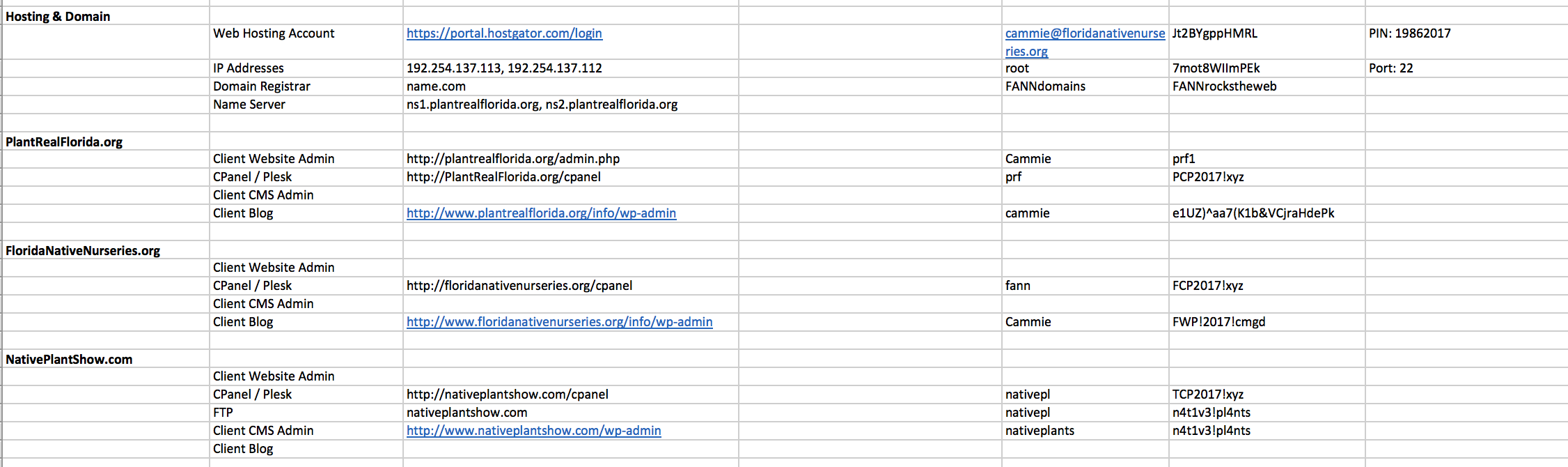Viewport: 1568px width, 467px height.
Task: Select the "name.com" registrar cell
Action: coord(436,86)
